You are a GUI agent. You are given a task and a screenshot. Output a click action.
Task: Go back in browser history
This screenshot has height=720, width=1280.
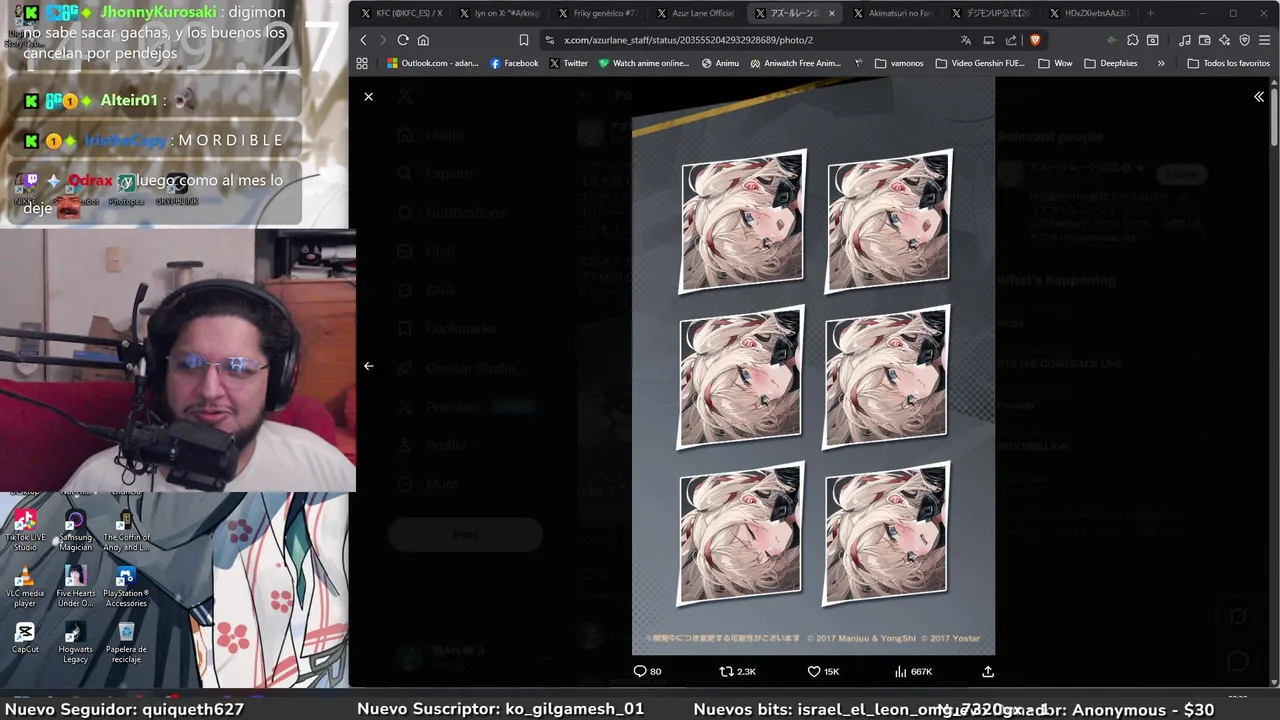(x=363, y=40)
